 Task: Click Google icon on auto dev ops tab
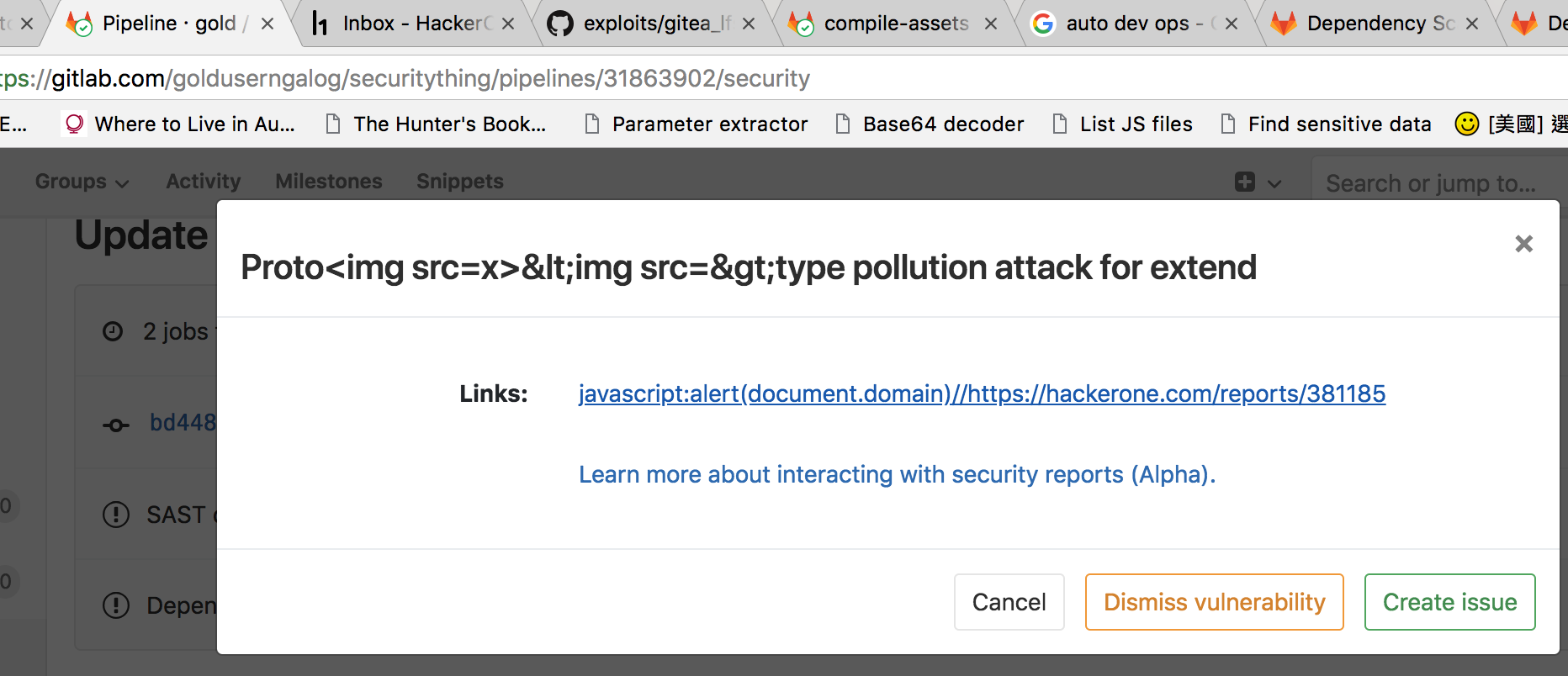[1043, 24]
